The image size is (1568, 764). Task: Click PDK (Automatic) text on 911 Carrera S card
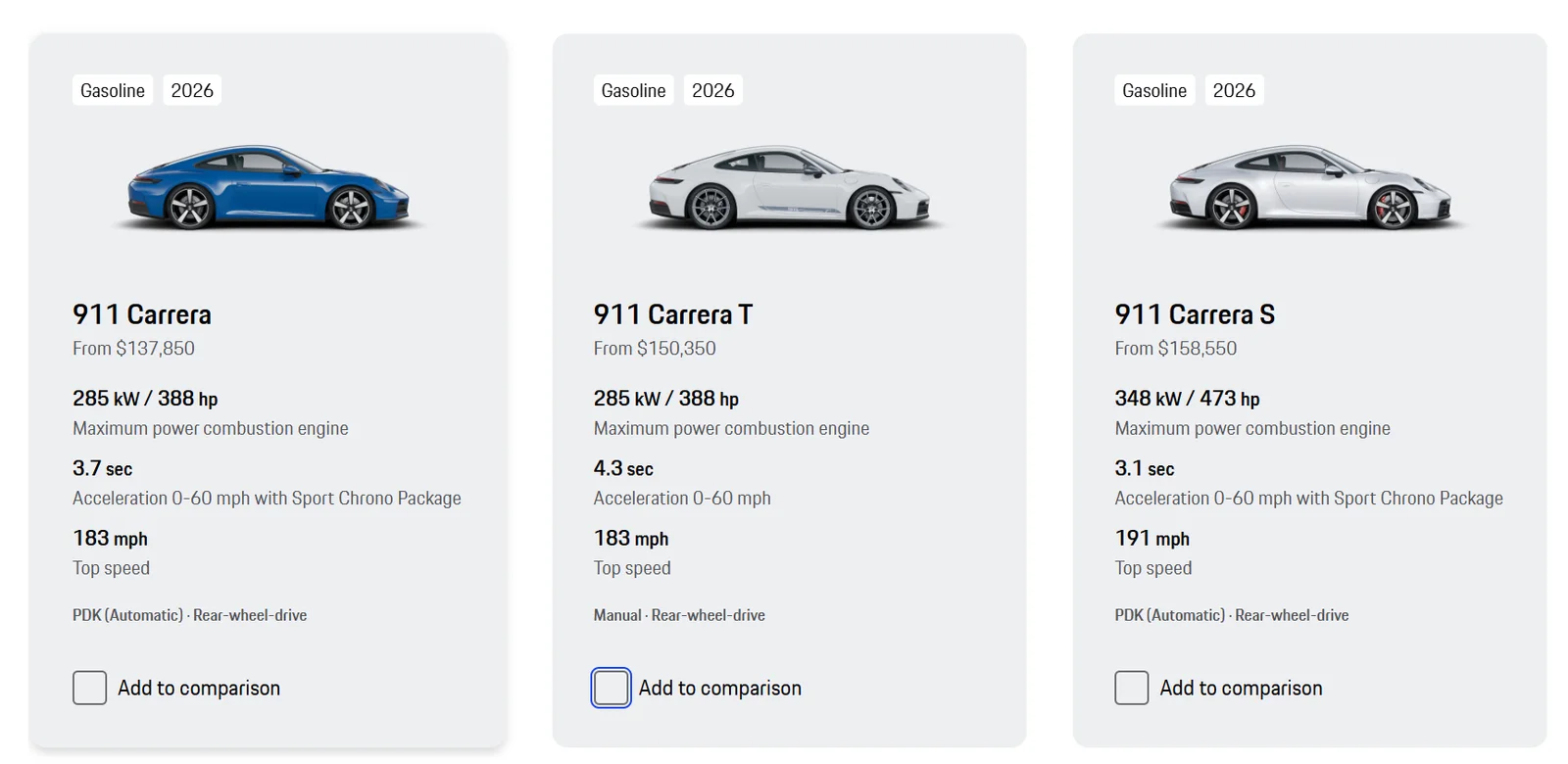[x=1170, y=615]
